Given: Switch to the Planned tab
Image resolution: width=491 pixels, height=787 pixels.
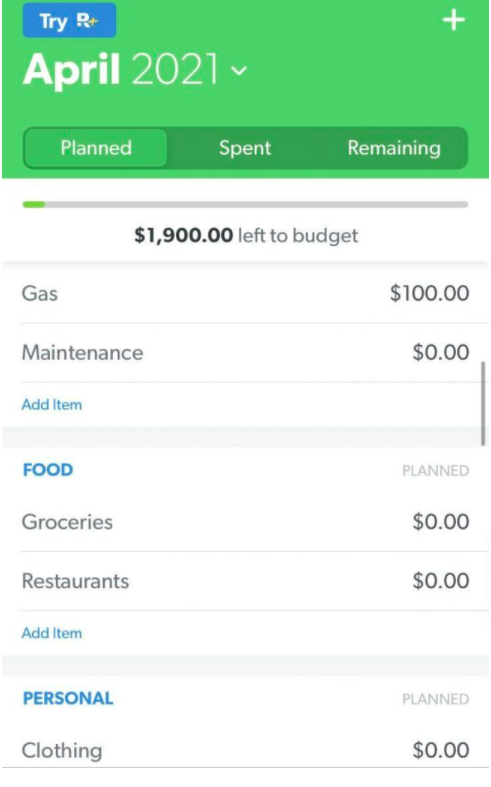Looking at the screenshot, I should click(x=95, y=148).
